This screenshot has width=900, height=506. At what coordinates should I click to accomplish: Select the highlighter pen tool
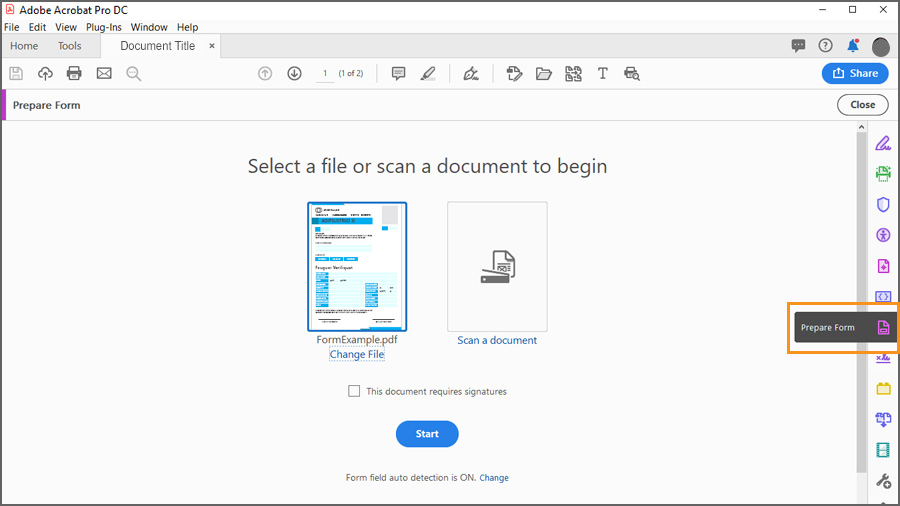tap(428, 73)
